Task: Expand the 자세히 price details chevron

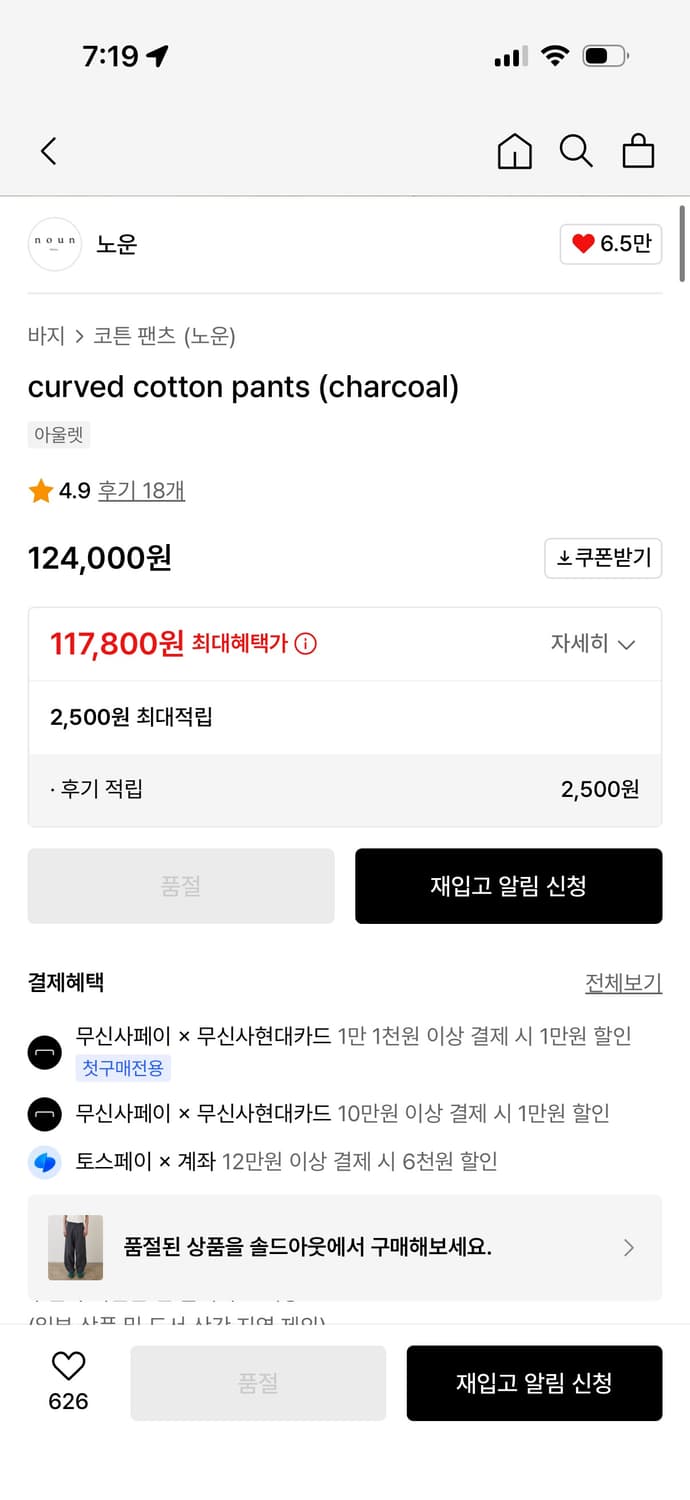Action: pyautogui.click(x=594, y=644)
